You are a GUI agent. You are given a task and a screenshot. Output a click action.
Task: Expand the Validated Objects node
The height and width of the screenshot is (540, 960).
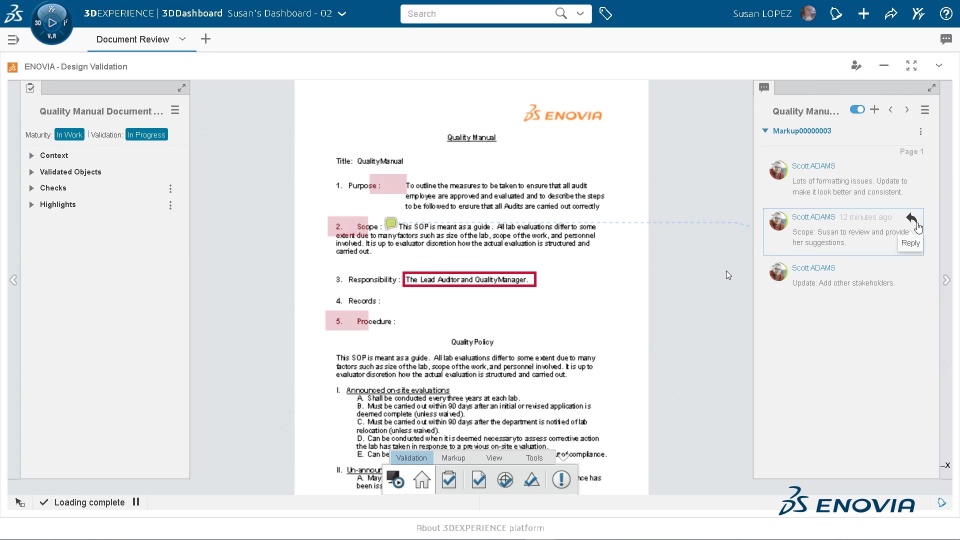(31, 172)
